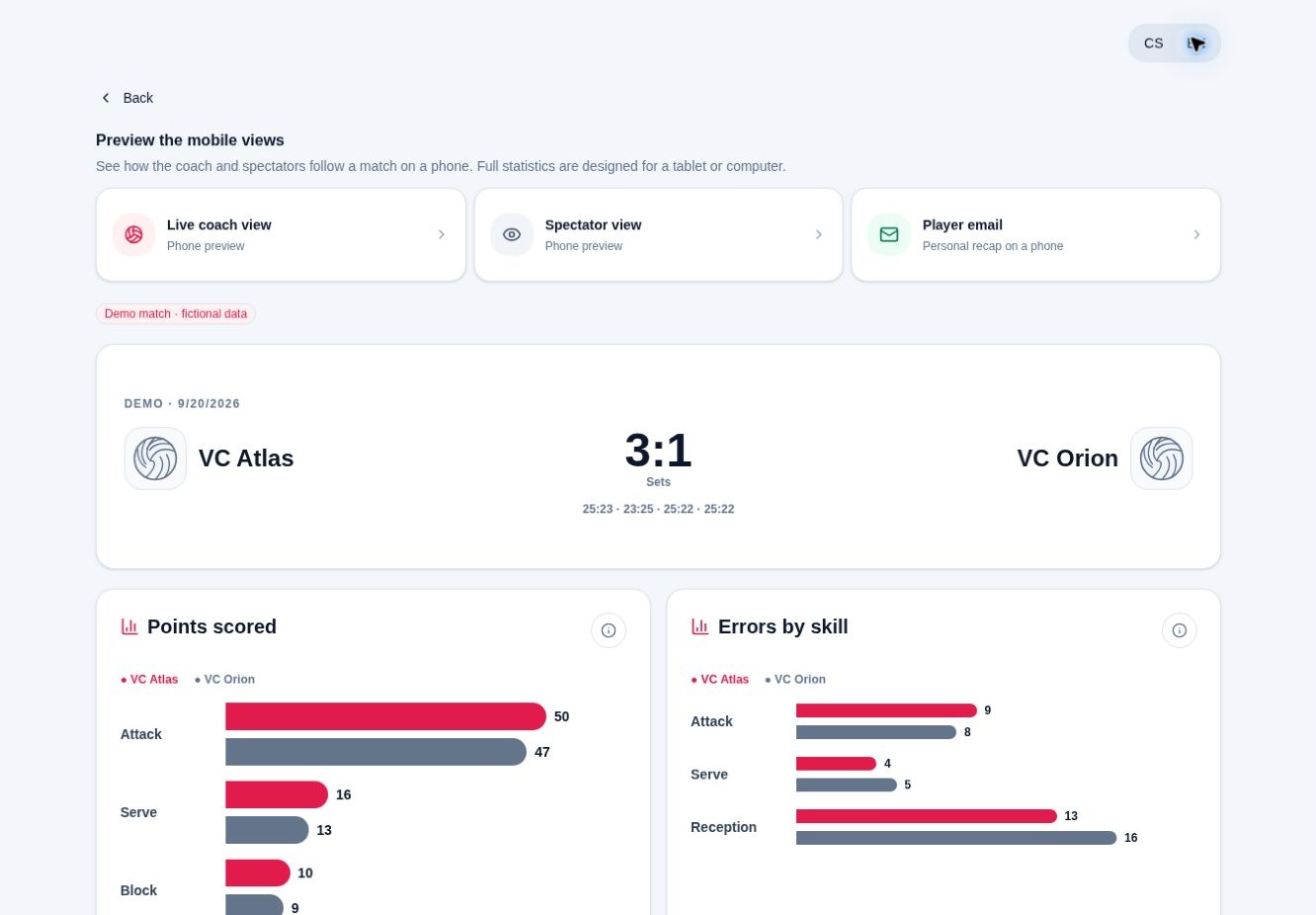Open Player email via its chevron arrow
The height and width of the screenshot is (915, 1316).
click(x=1196, y=234)
